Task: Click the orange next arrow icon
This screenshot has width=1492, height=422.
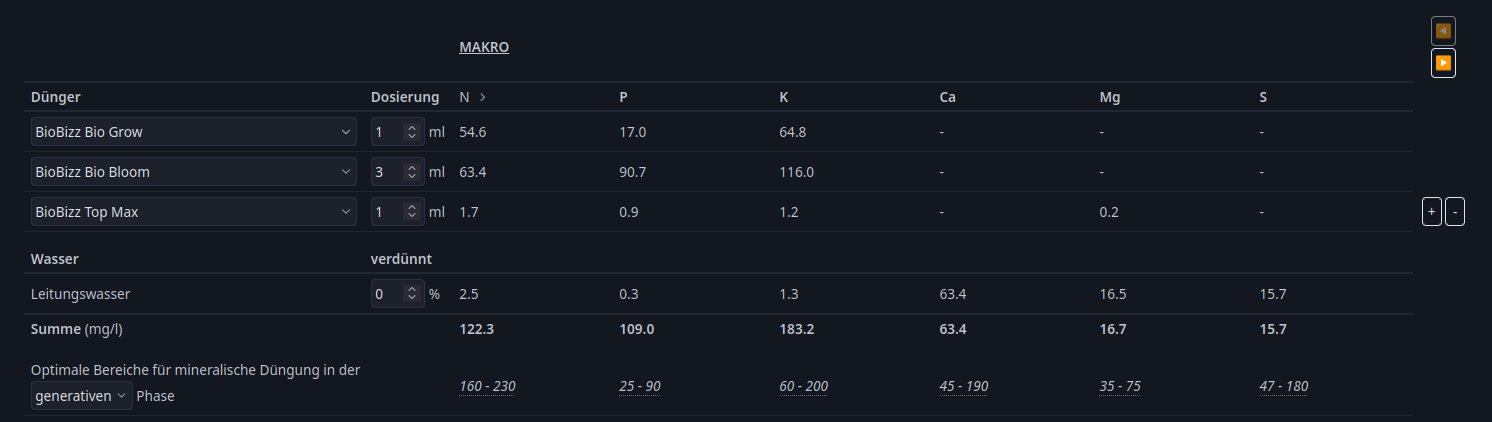Action: pos(1443,63)
